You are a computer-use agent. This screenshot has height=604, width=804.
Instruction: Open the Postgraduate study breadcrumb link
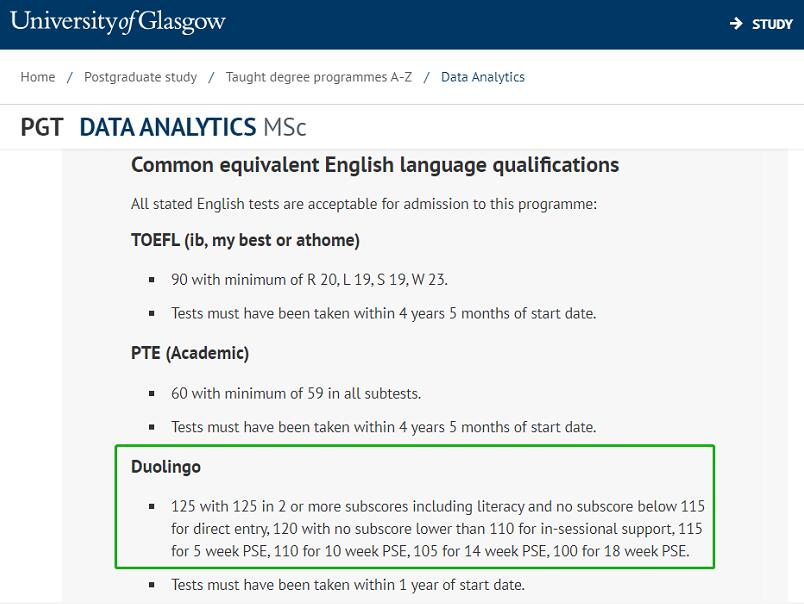[140, 76]
